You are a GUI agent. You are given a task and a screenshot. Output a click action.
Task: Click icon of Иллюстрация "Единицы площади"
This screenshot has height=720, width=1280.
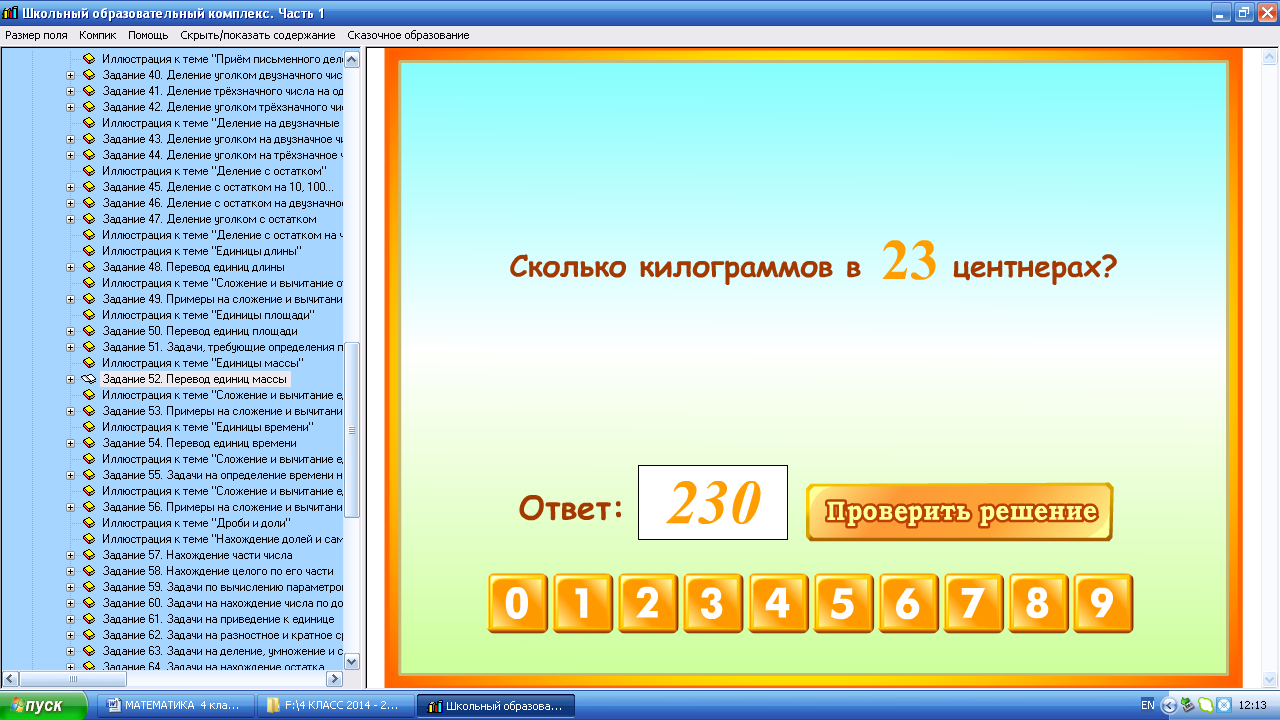click(88, 315)
